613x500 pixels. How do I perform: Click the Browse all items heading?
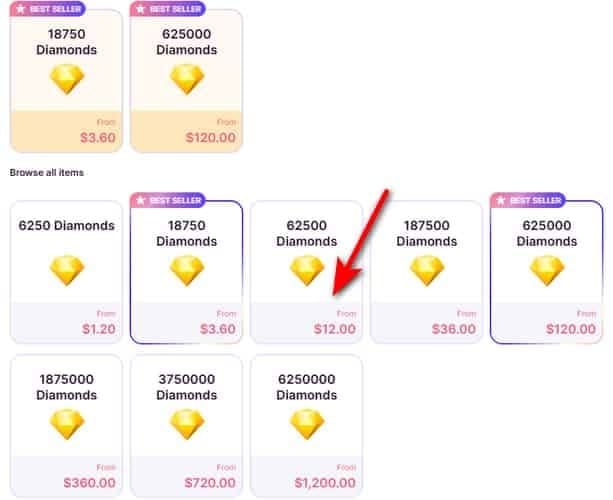pos(46,172)
